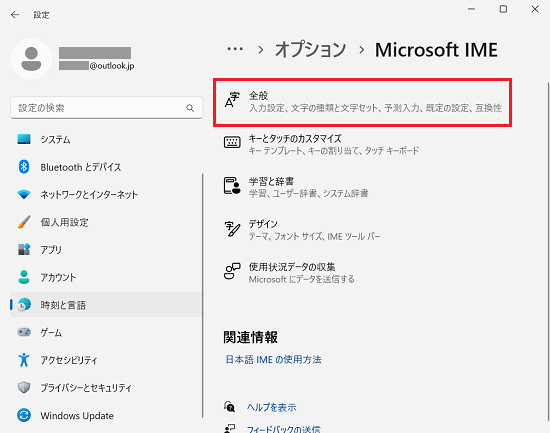Expand the breadcrumb ellipsis

(235, 49)
